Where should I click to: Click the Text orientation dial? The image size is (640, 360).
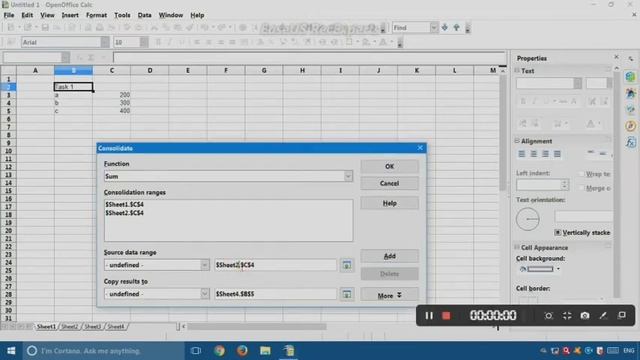pos(527,219)
